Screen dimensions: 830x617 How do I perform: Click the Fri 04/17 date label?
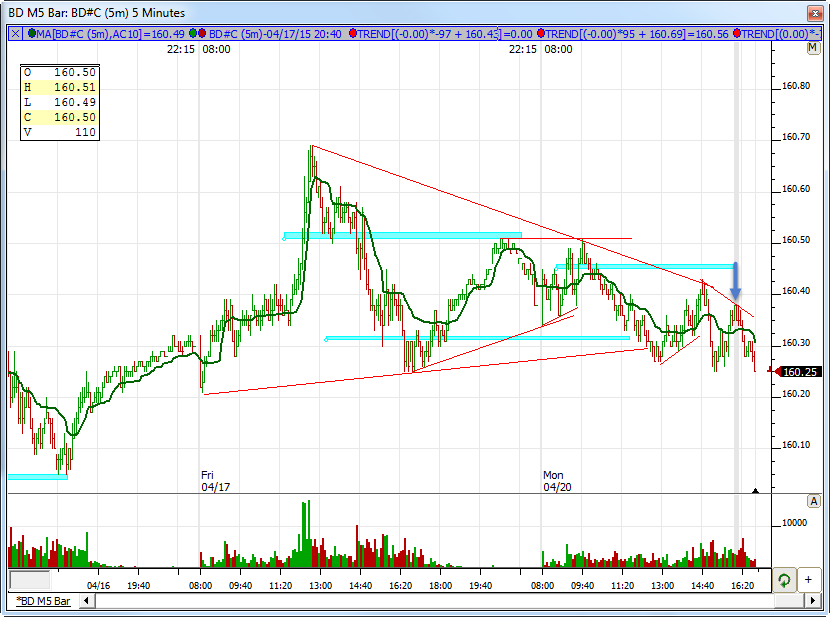[215, 481]
